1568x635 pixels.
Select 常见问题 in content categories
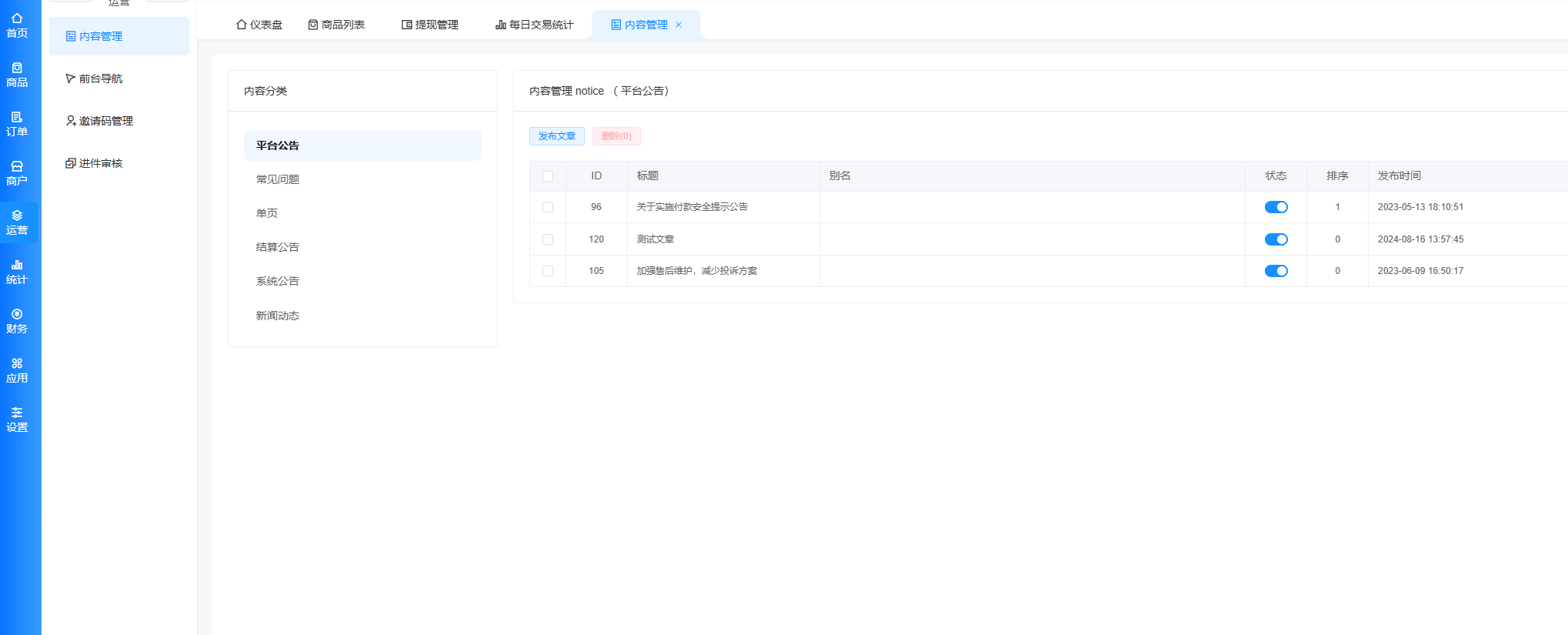coord(278,179)
